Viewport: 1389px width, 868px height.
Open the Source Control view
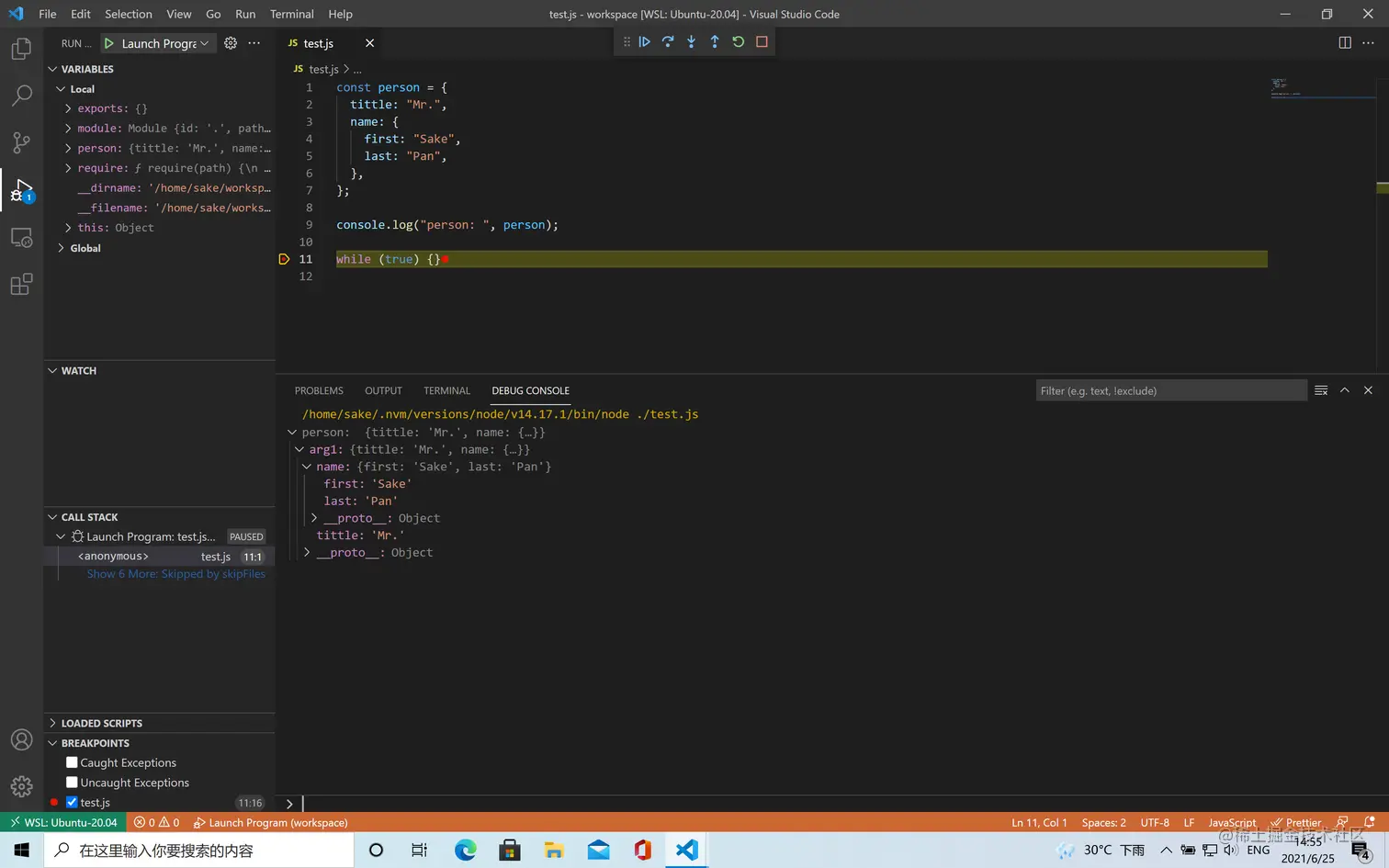[21, 142]
